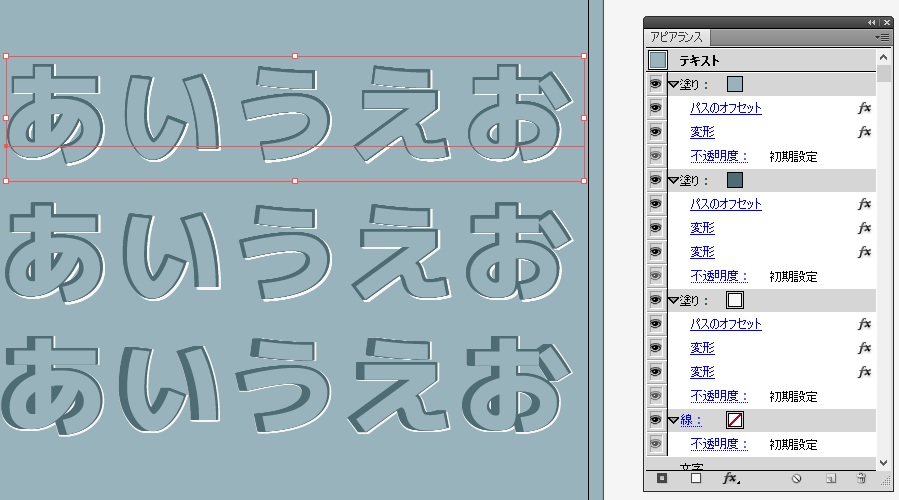Click fx icon beside first パスのオフセット

point(864,108)
